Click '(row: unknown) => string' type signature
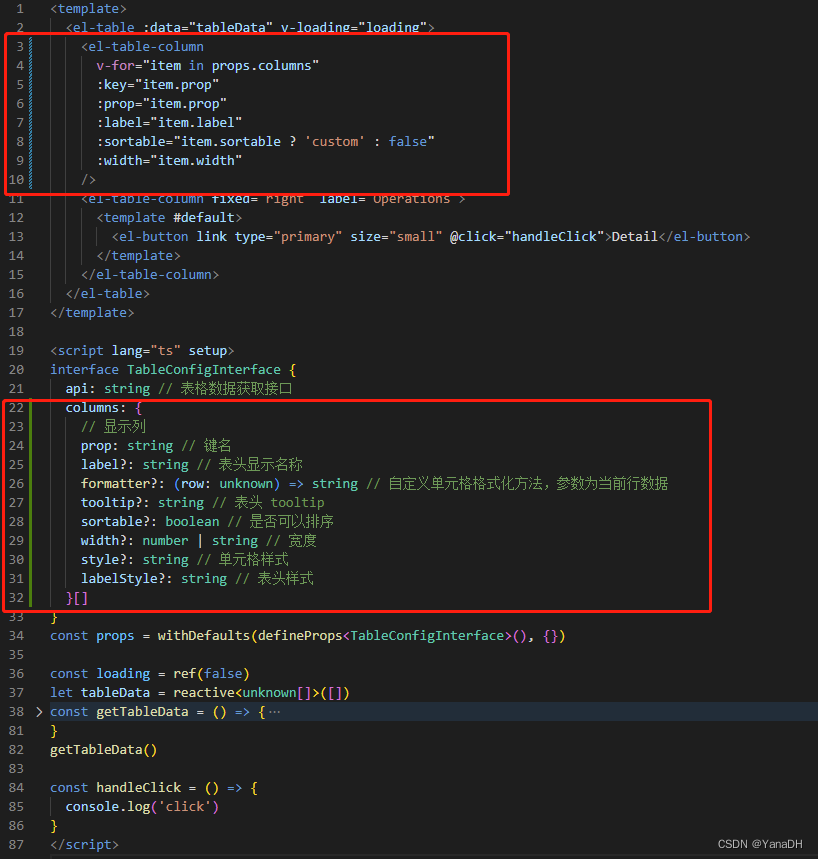The height and width of the screenshot is (859, 818). click(266, 484)
